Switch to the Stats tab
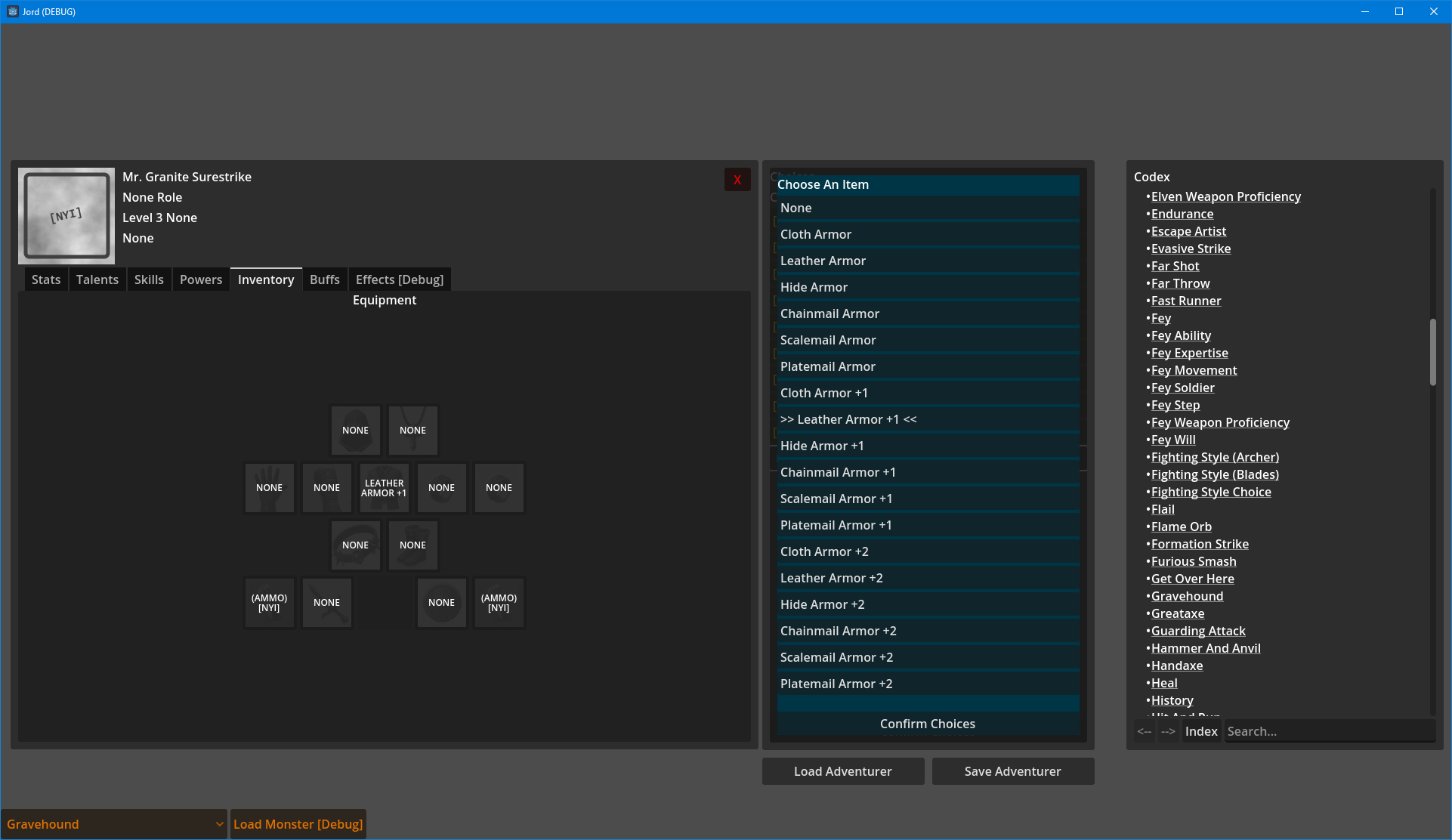The height and width of the screenshot is (840, 1452). (46, 279)
